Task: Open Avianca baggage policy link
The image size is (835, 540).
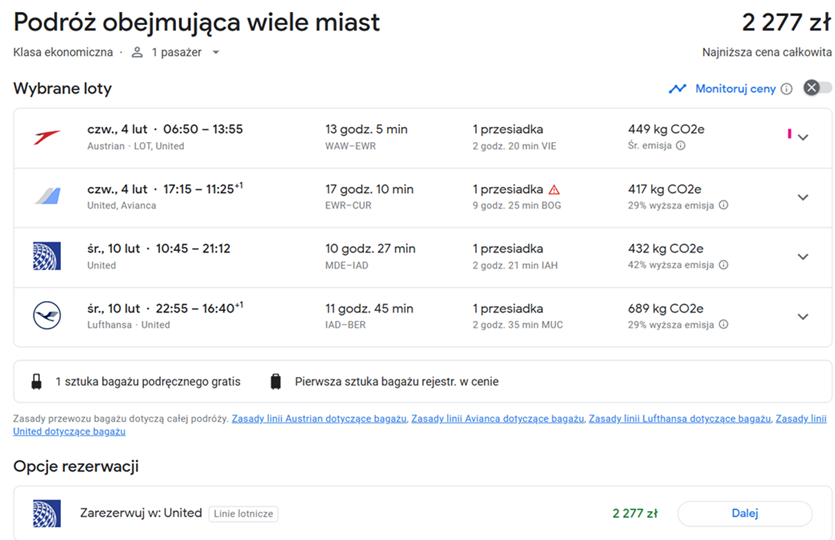Action: (497, 419)
